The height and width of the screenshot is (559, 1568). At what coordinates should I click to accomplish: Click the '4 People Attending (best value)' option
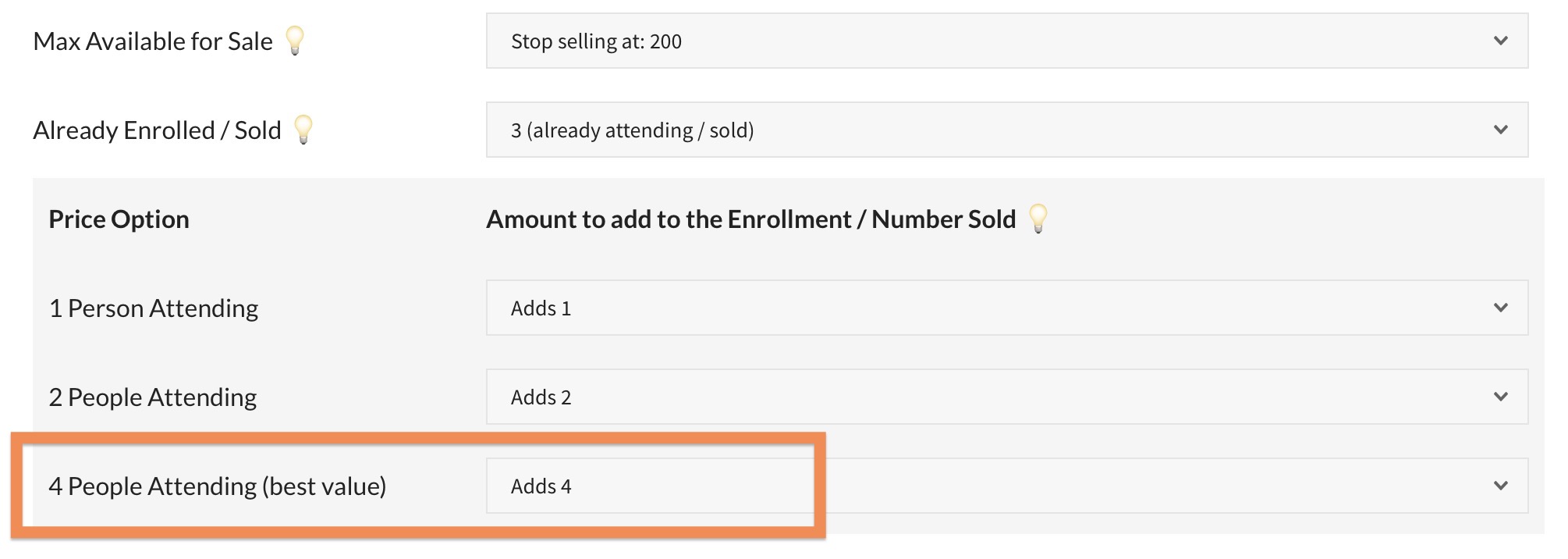(x=218, y=486)
